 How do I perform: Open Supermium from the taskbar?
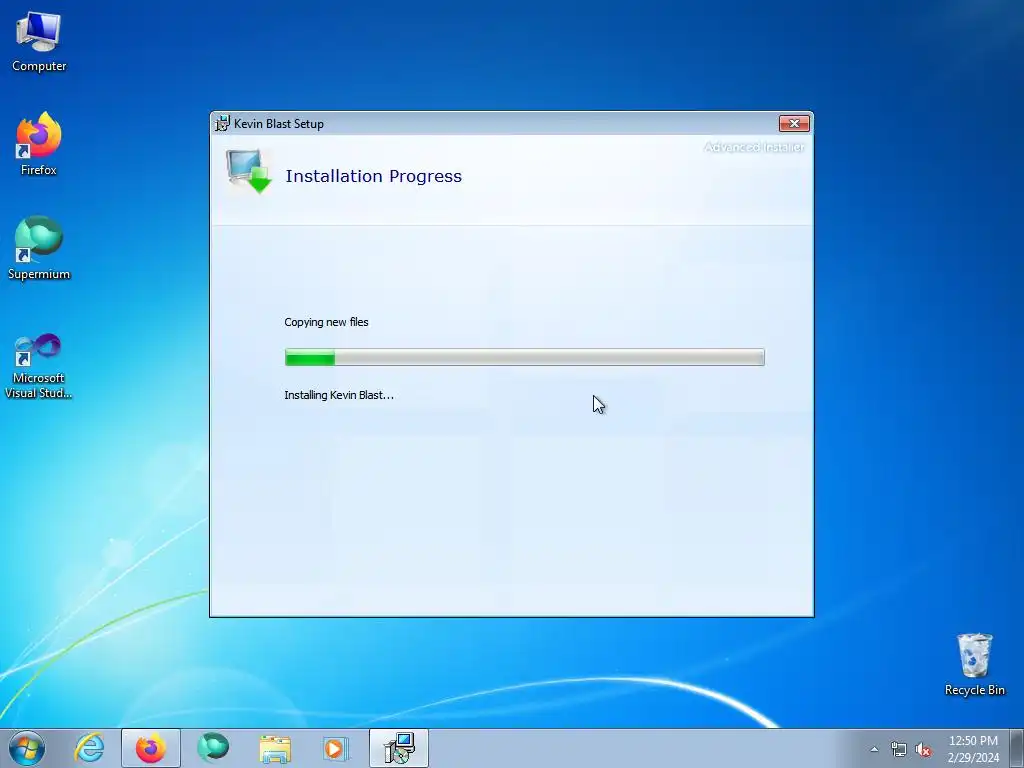tap(213, 748)
